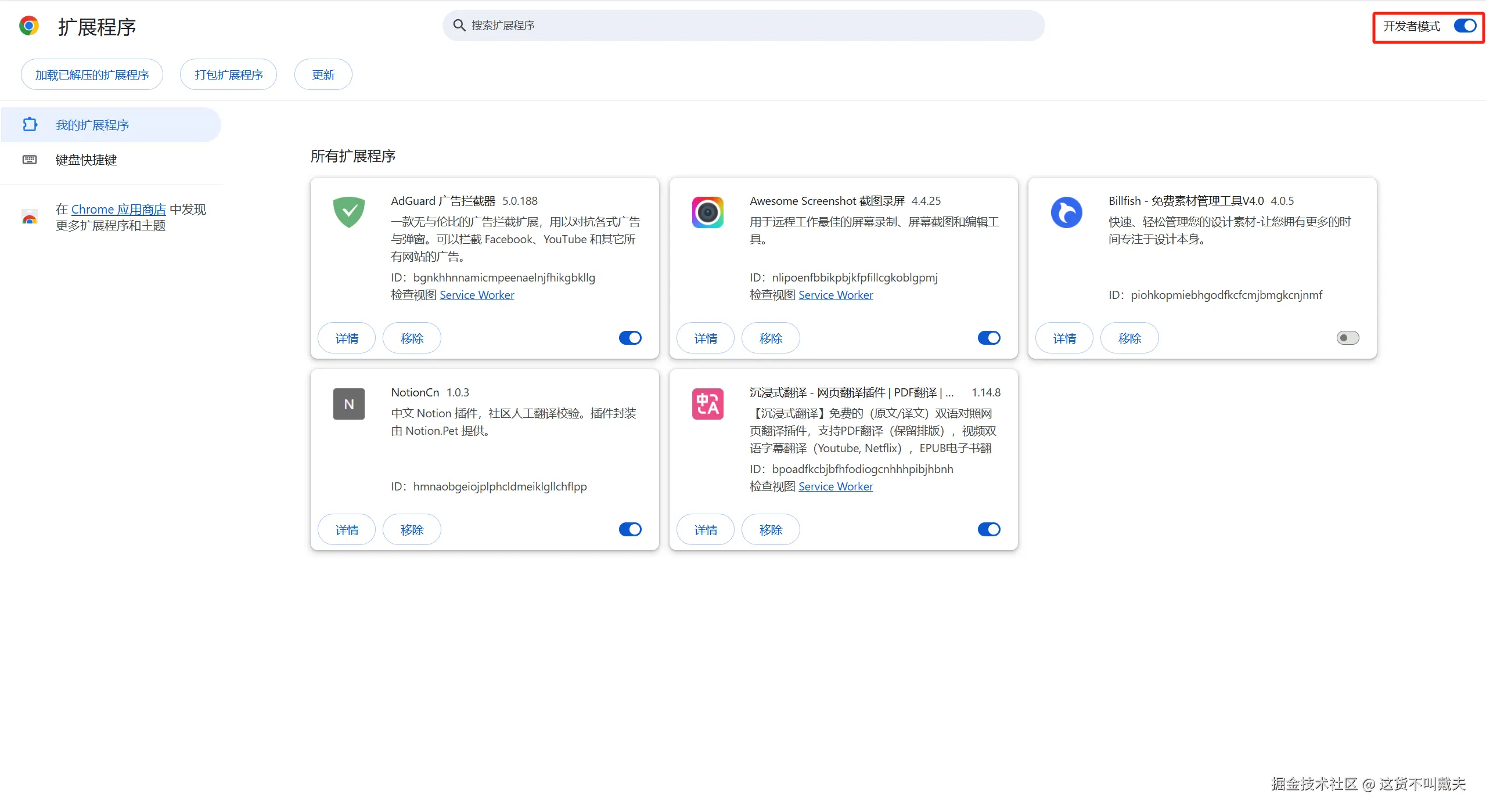Click the AdGuard green shield icon
Viewport: 1486px width, 812px height.
tap(348, 212)
